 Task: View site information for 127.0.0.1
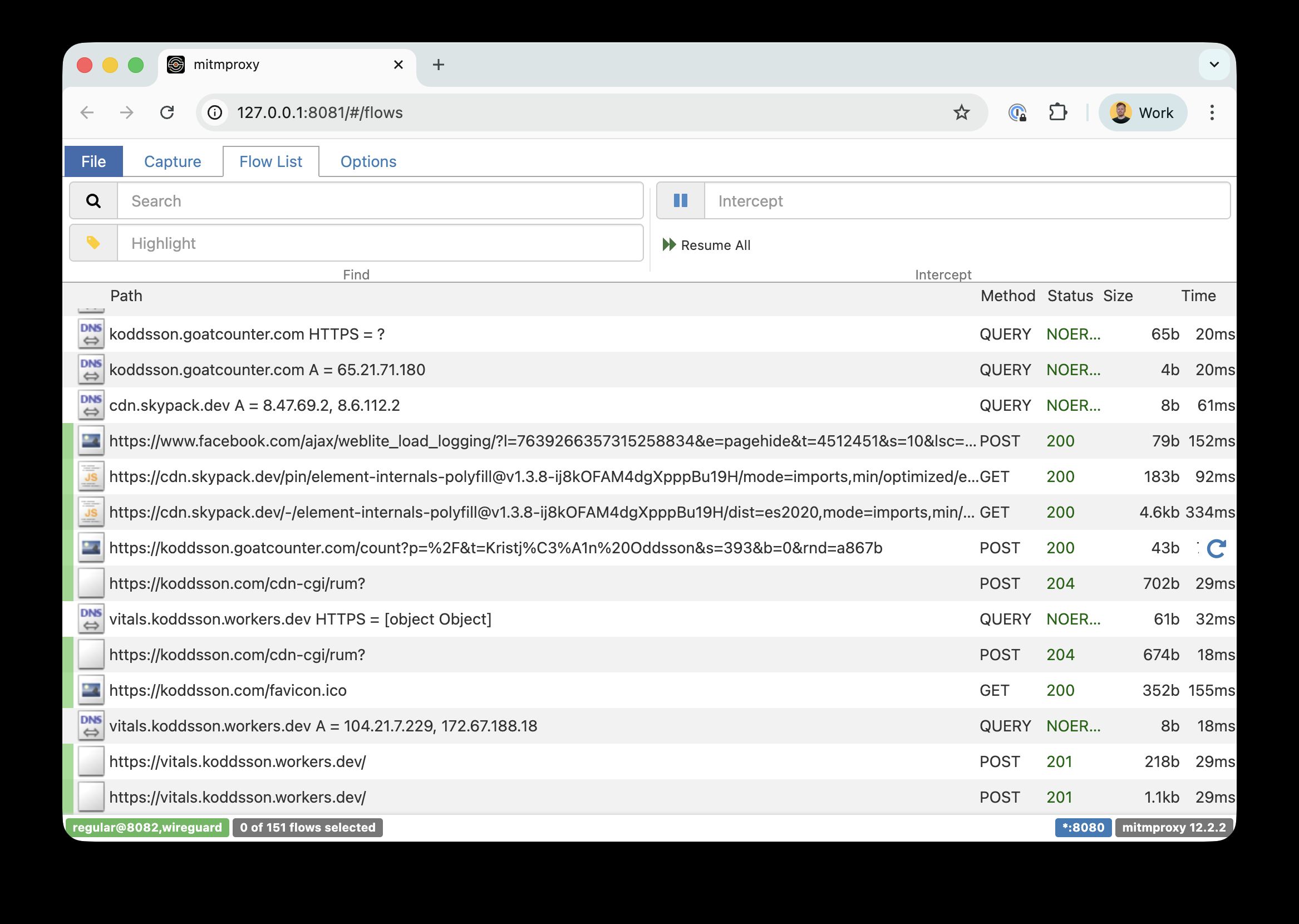pyautogui.click(x=215, y=112)
